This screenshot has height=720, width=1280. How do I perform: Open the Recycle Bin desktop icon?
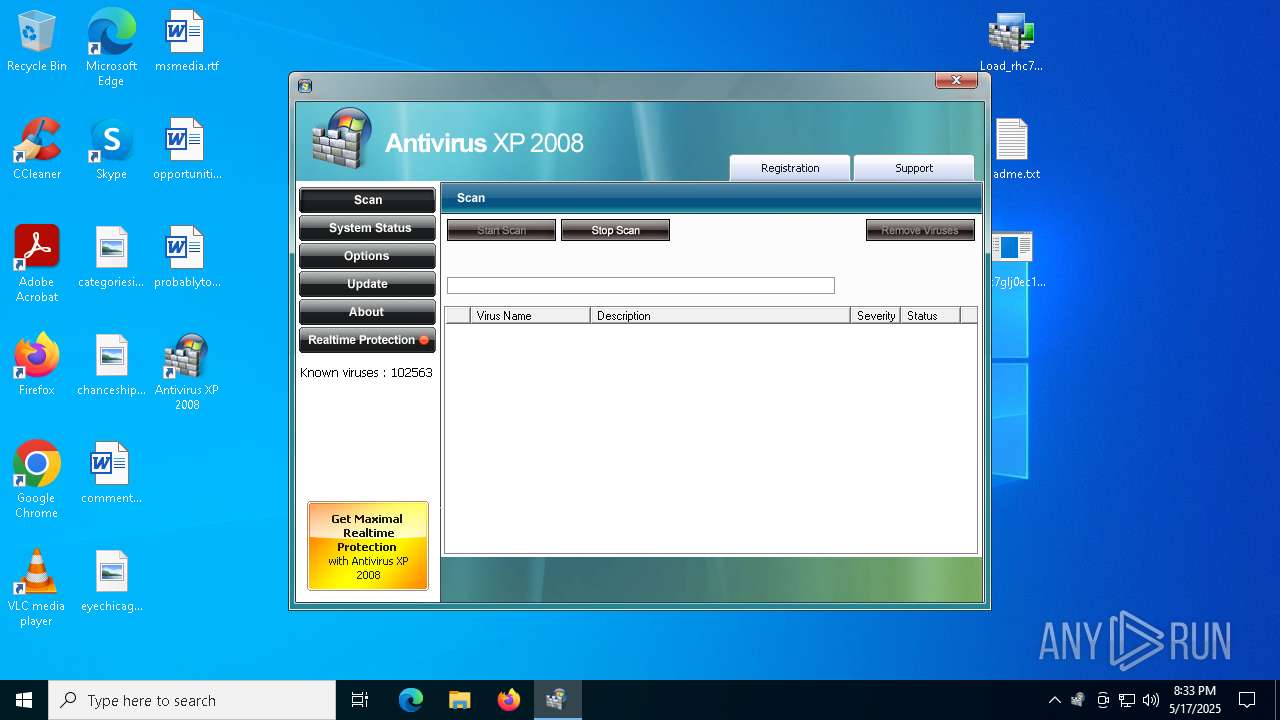(37, 42)
